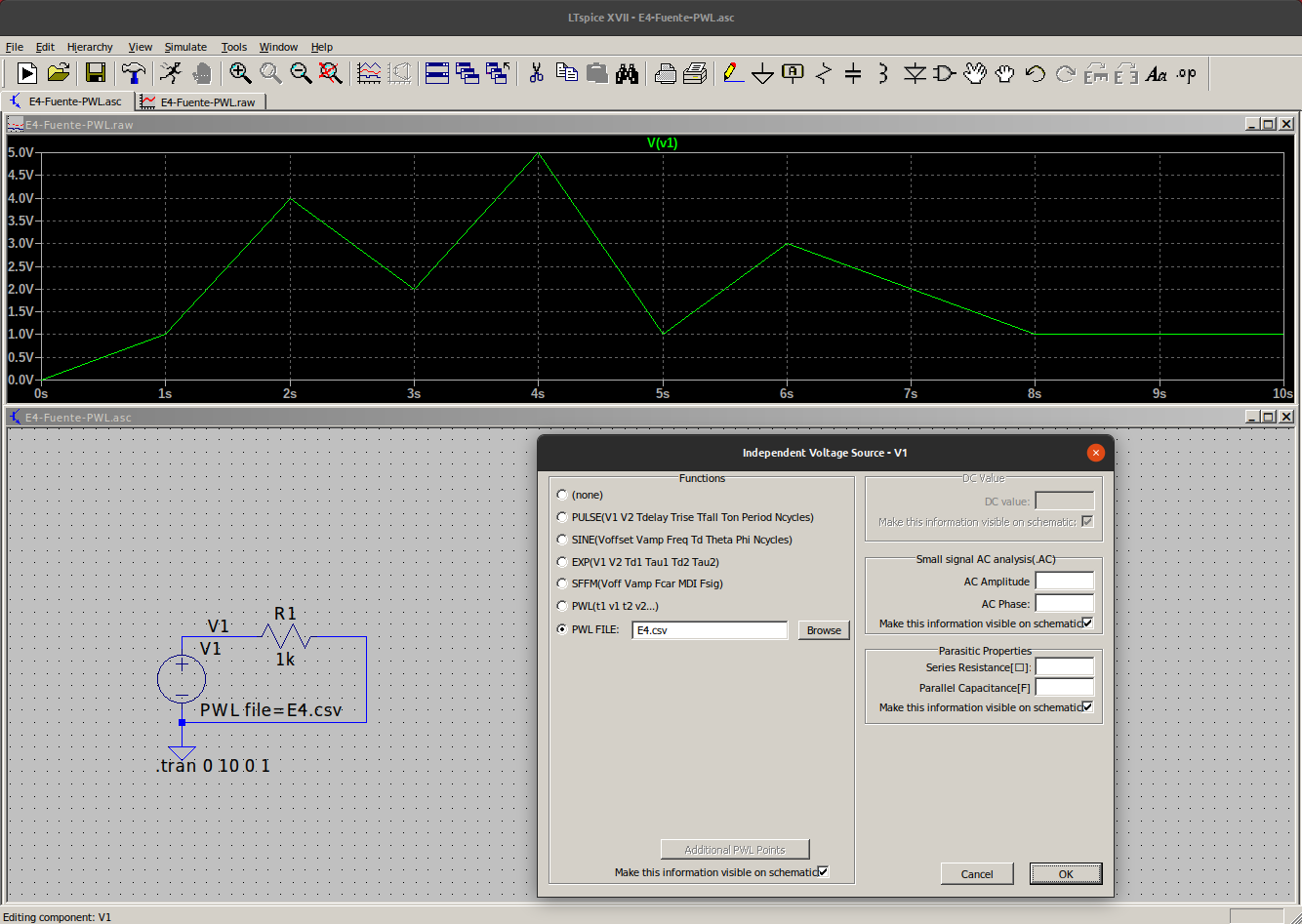Image resolution: width=1302 pixels, height=924 pixels.
Task: Click Cancel in the voltage source dialog
Action: pos(977,874)
